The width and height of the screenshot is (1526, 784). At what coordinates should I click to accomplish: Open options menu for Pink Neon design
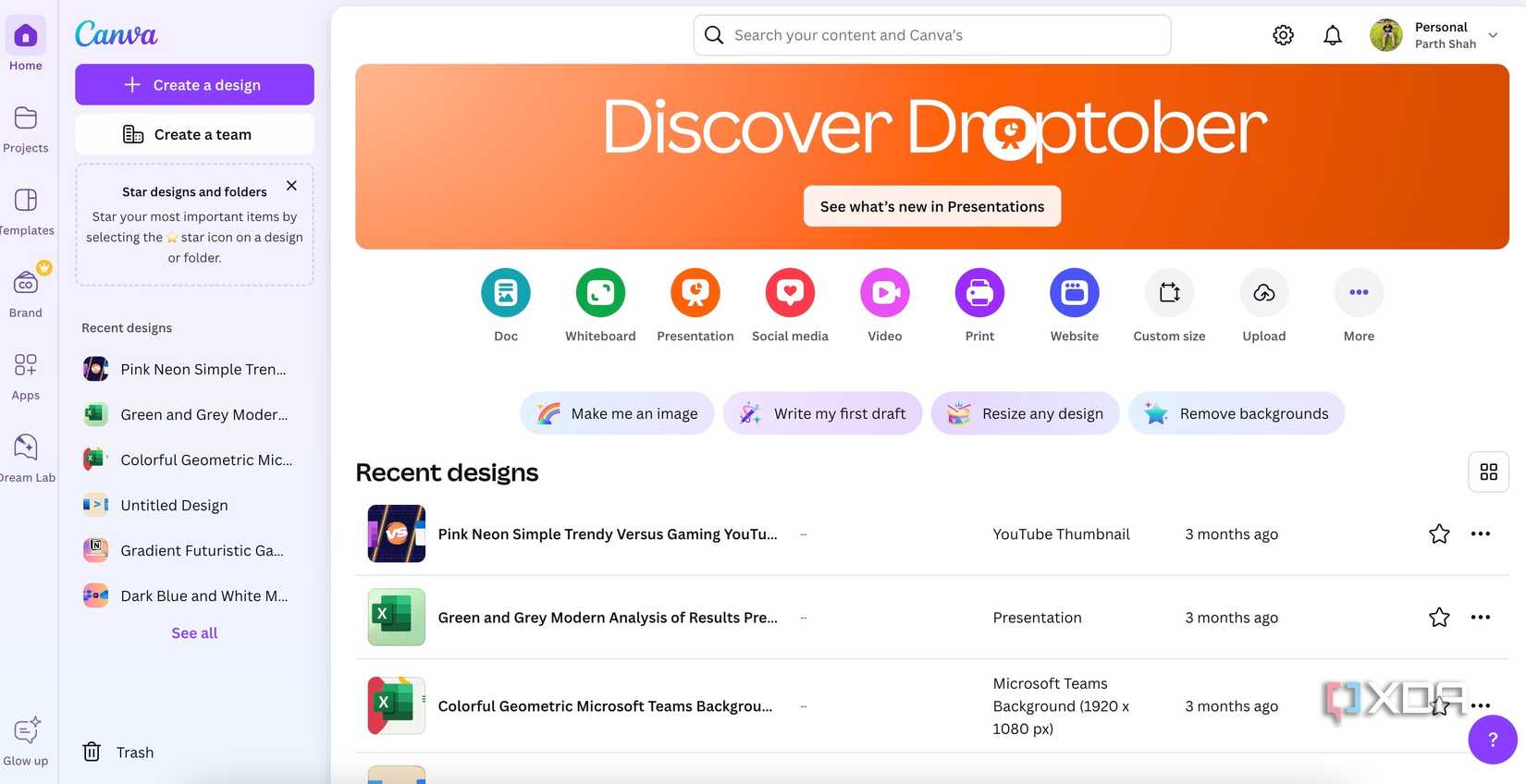point(1481,534)
